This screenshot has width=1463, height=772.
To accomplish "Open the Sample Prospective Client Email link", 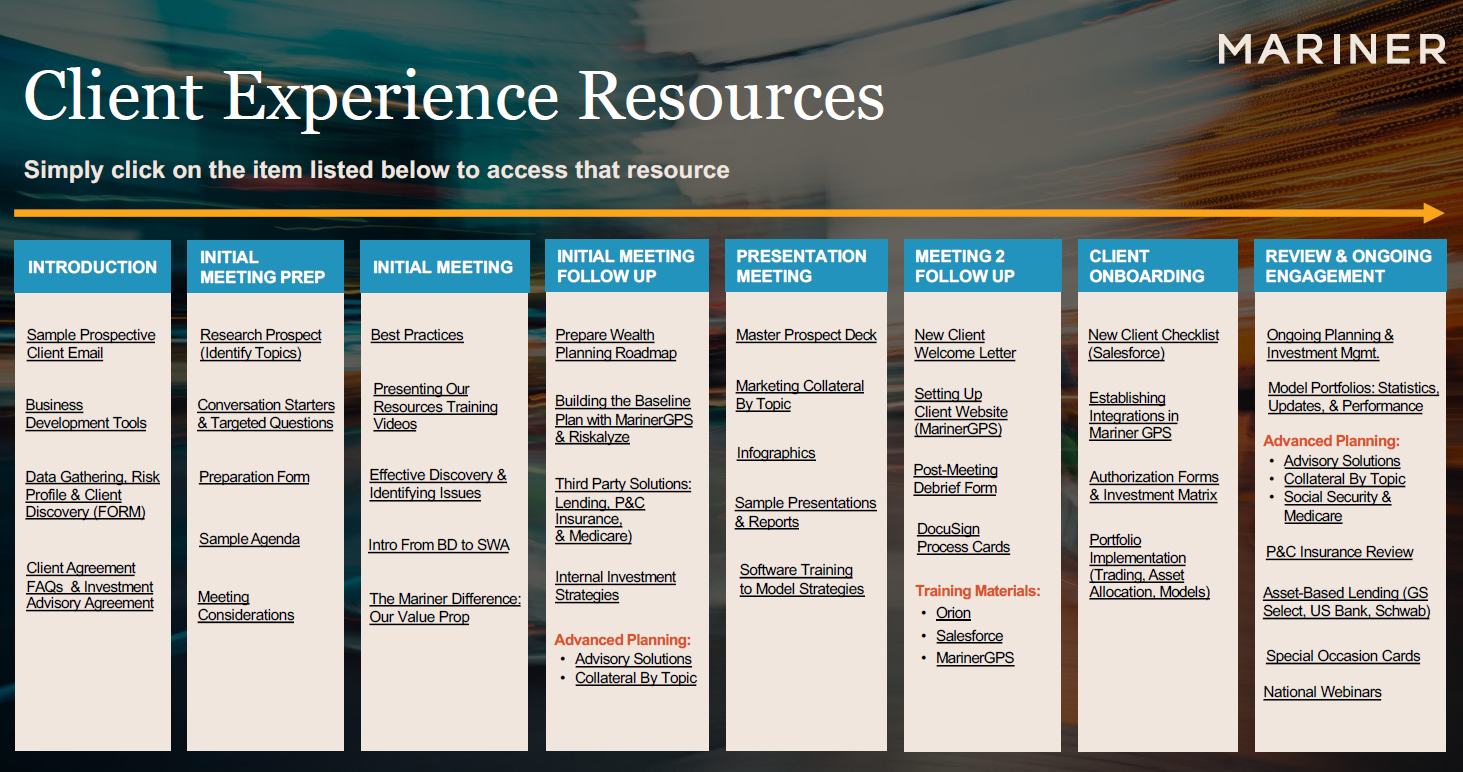I will (x=91, y=344).
